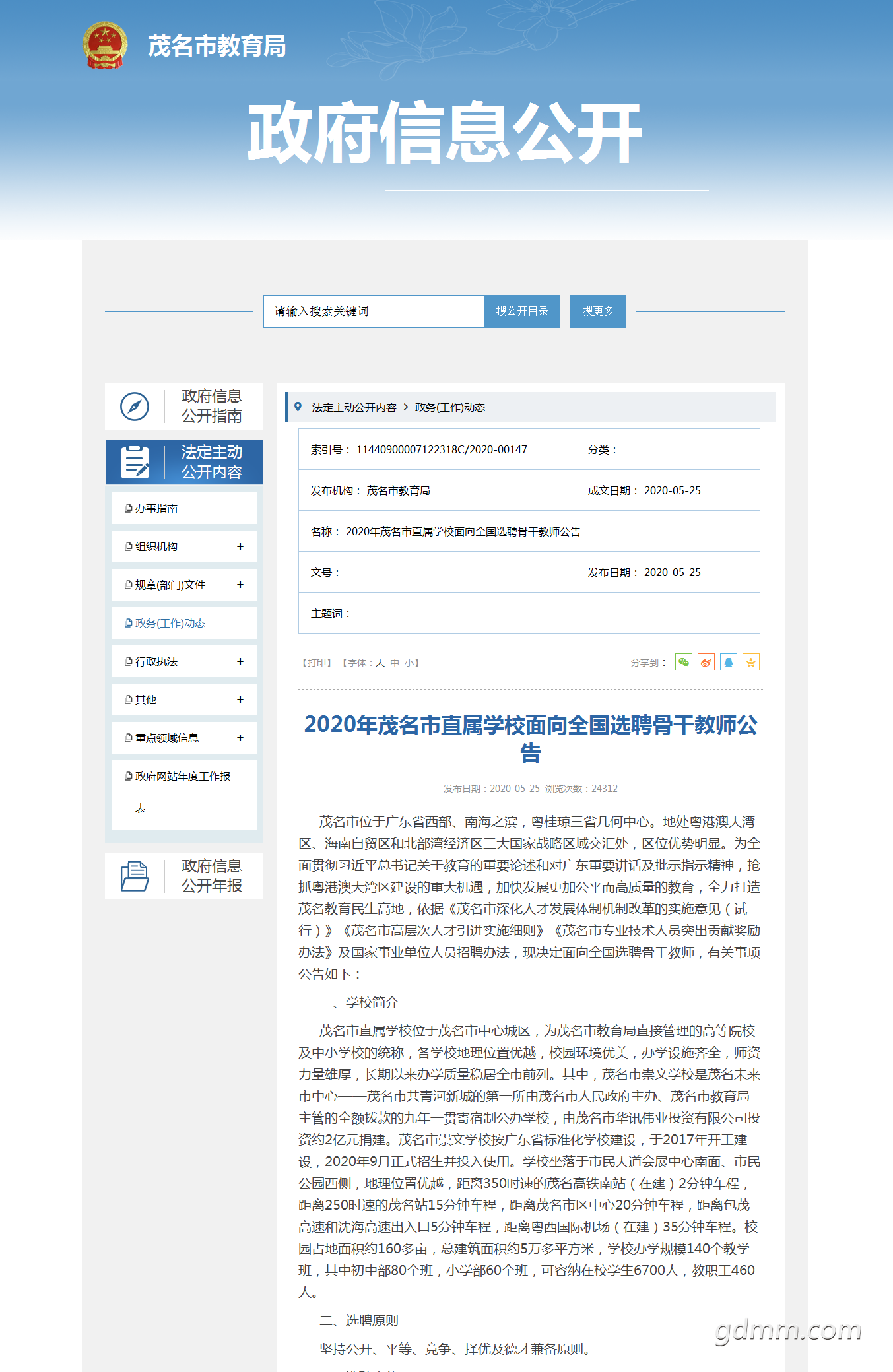This screenshot has height=1372, width=893.
Task: Expand the 规章(部门)文件 submenu plus sign
Action: pos(240,585)
